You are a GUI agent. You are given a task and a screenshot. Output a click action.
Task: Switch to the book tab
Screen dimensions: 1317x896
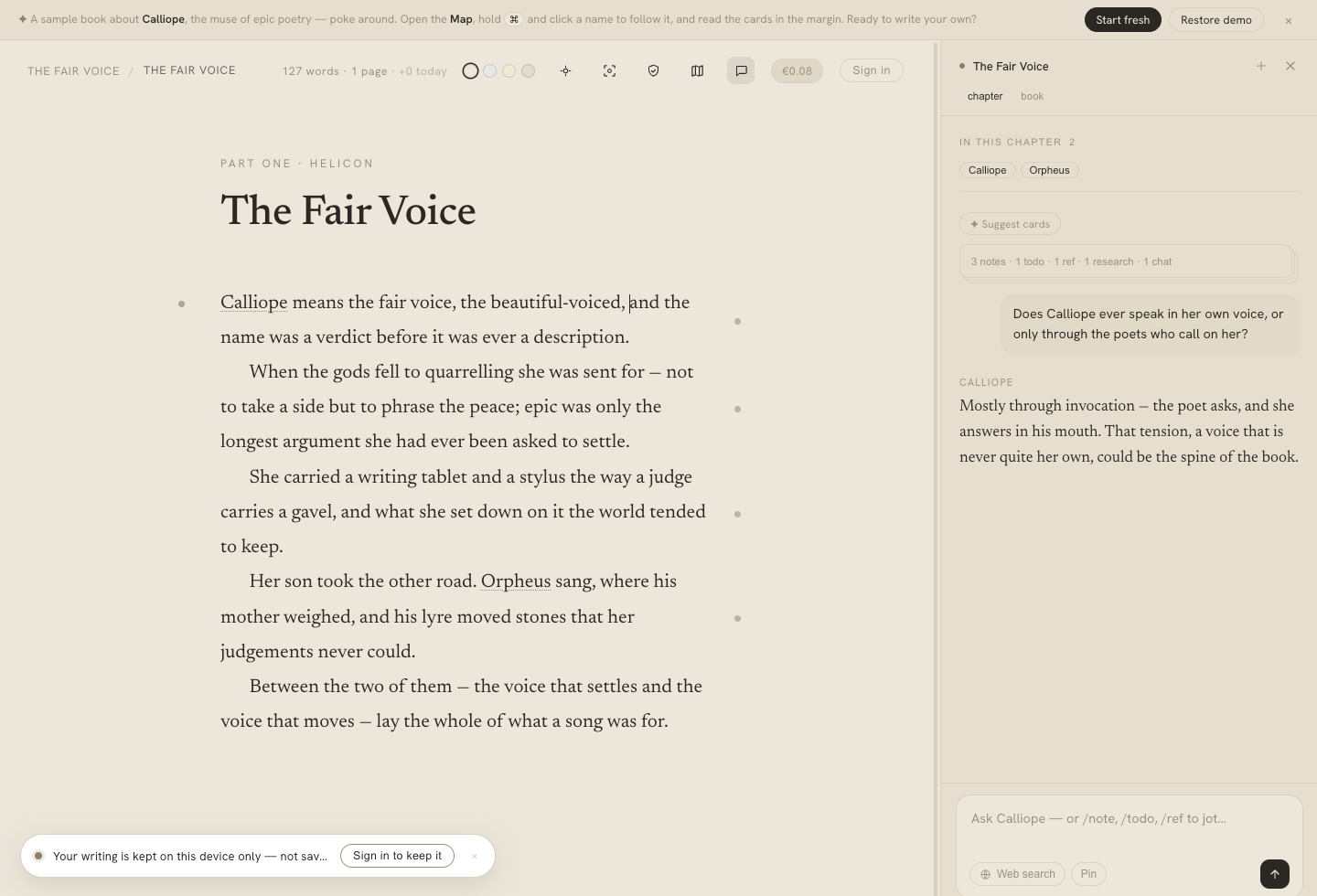pyautogui.click(x=1032, y=96)
